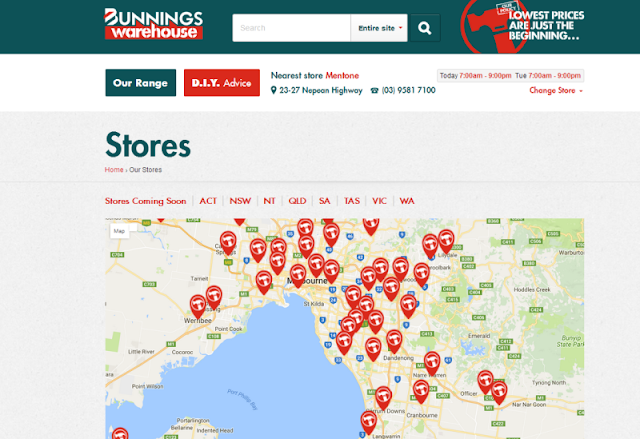Filter stores by TAS
Viewport: 640px width, 439px height.
click(x=351, y=201)
